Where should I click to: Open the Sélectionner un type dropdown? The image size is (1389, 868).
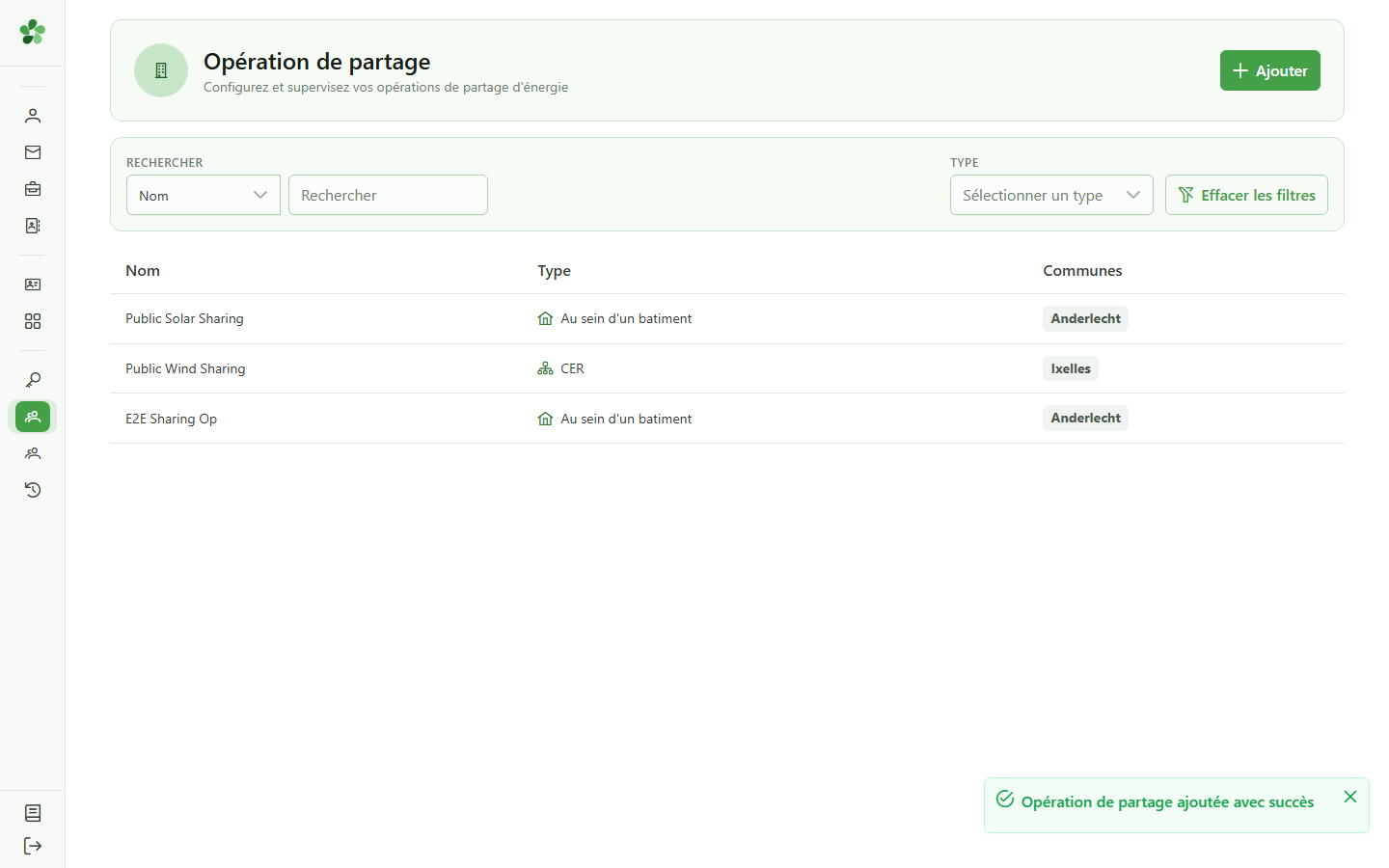[1051, 195]
